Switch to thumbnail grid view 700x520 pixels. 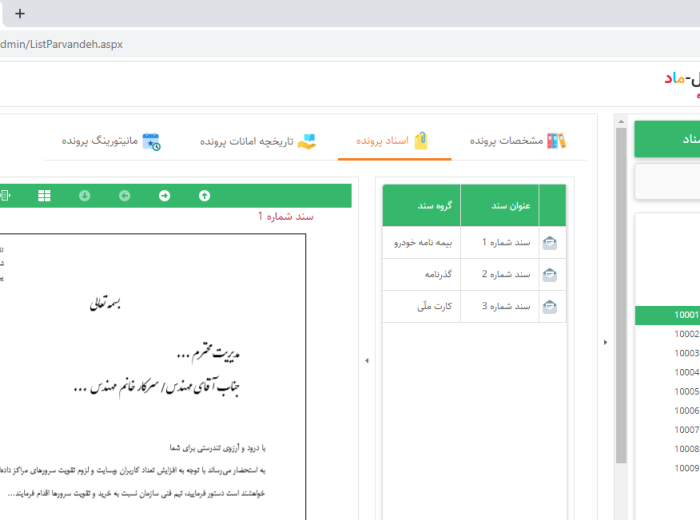coord(44,196)
